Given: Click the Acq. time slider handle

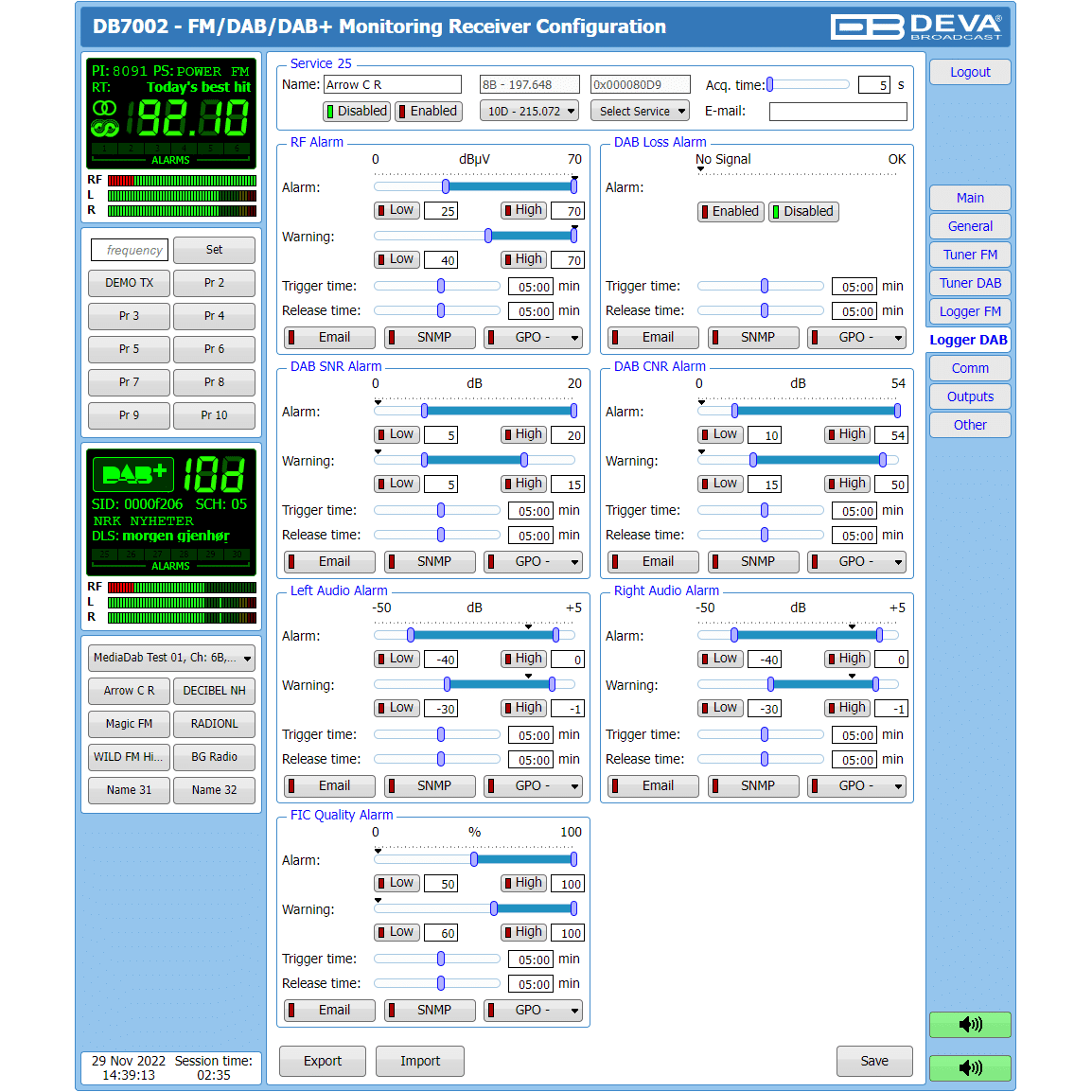Looking at the screenshot, I should pos(770,84).
